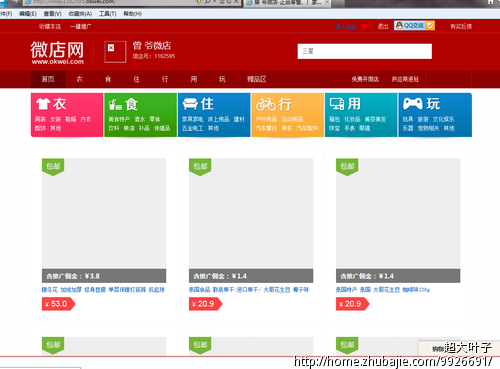
Task: Open the 食 food drink icon
Action: pos(115,105)
